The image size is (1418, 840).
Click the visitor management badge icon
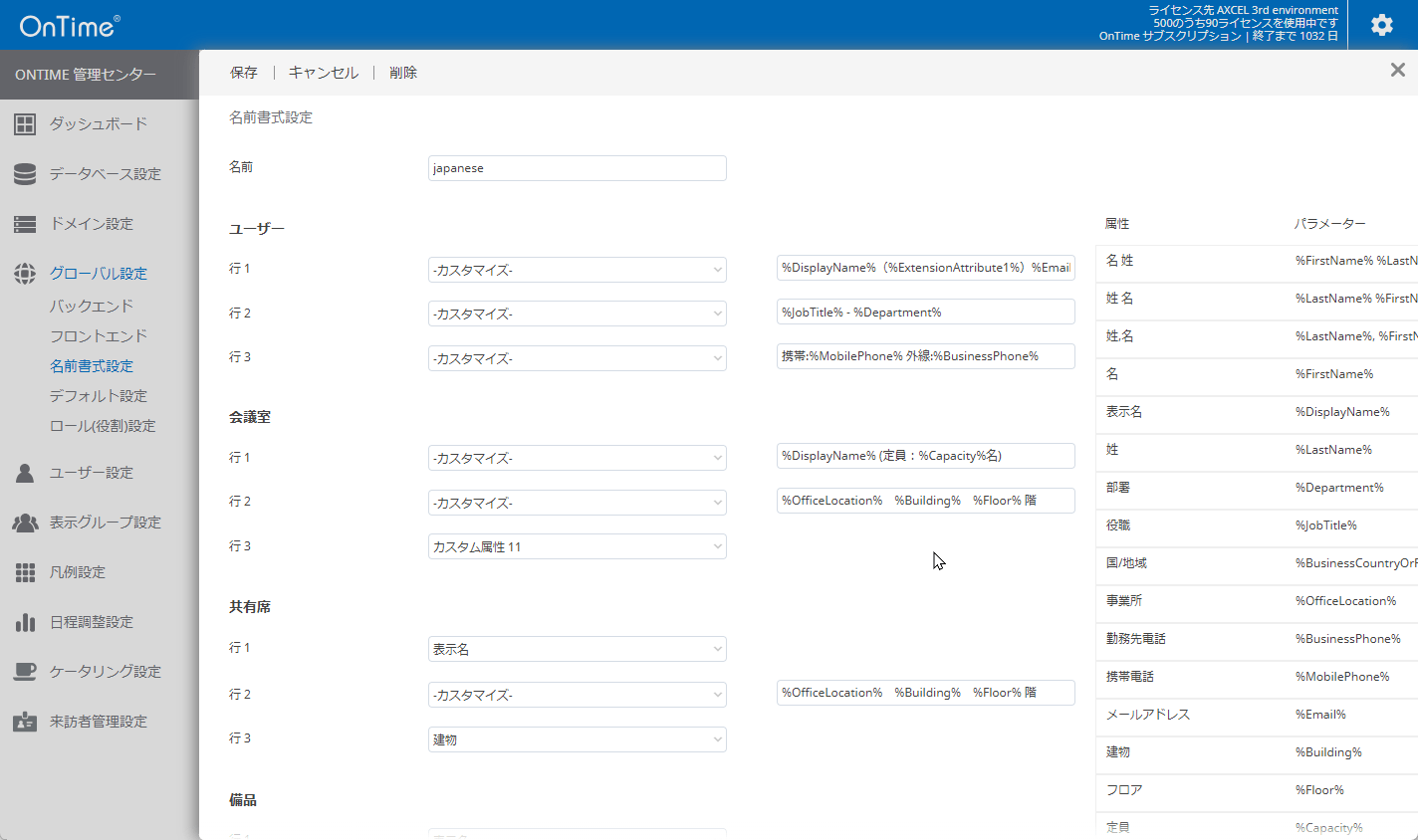(x=25, y=722)
